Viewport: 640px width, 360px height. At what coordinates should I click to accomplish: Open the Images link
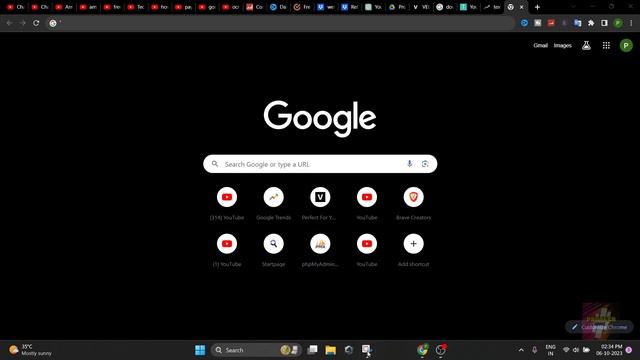(562, 45)
